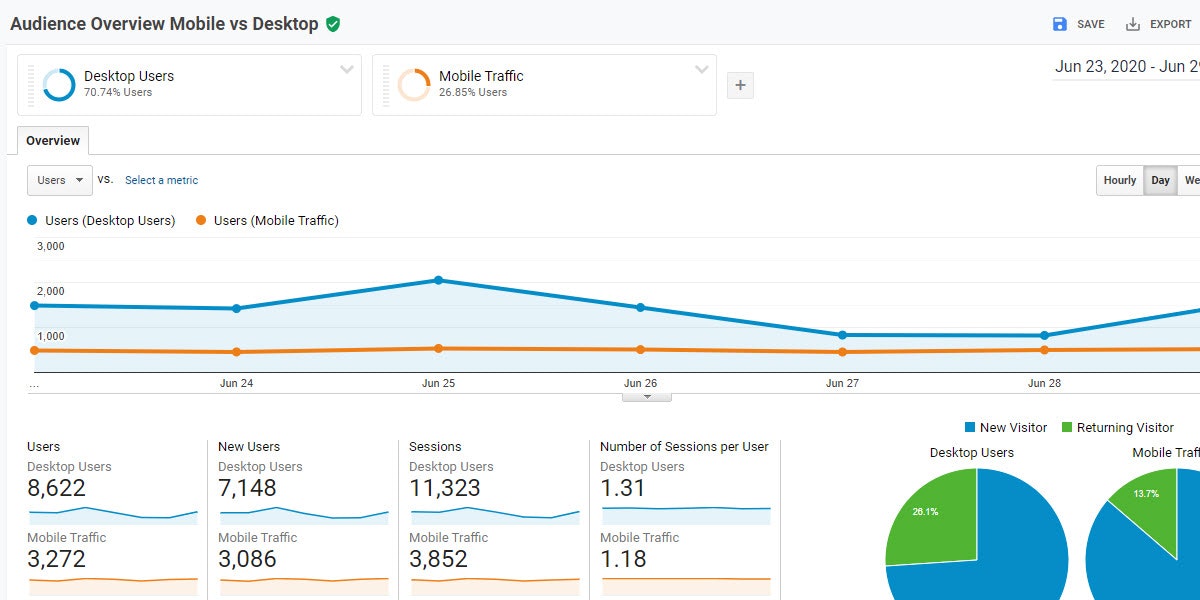Click the Select a metric link
Screen dimensions: 1200x600
161,180
